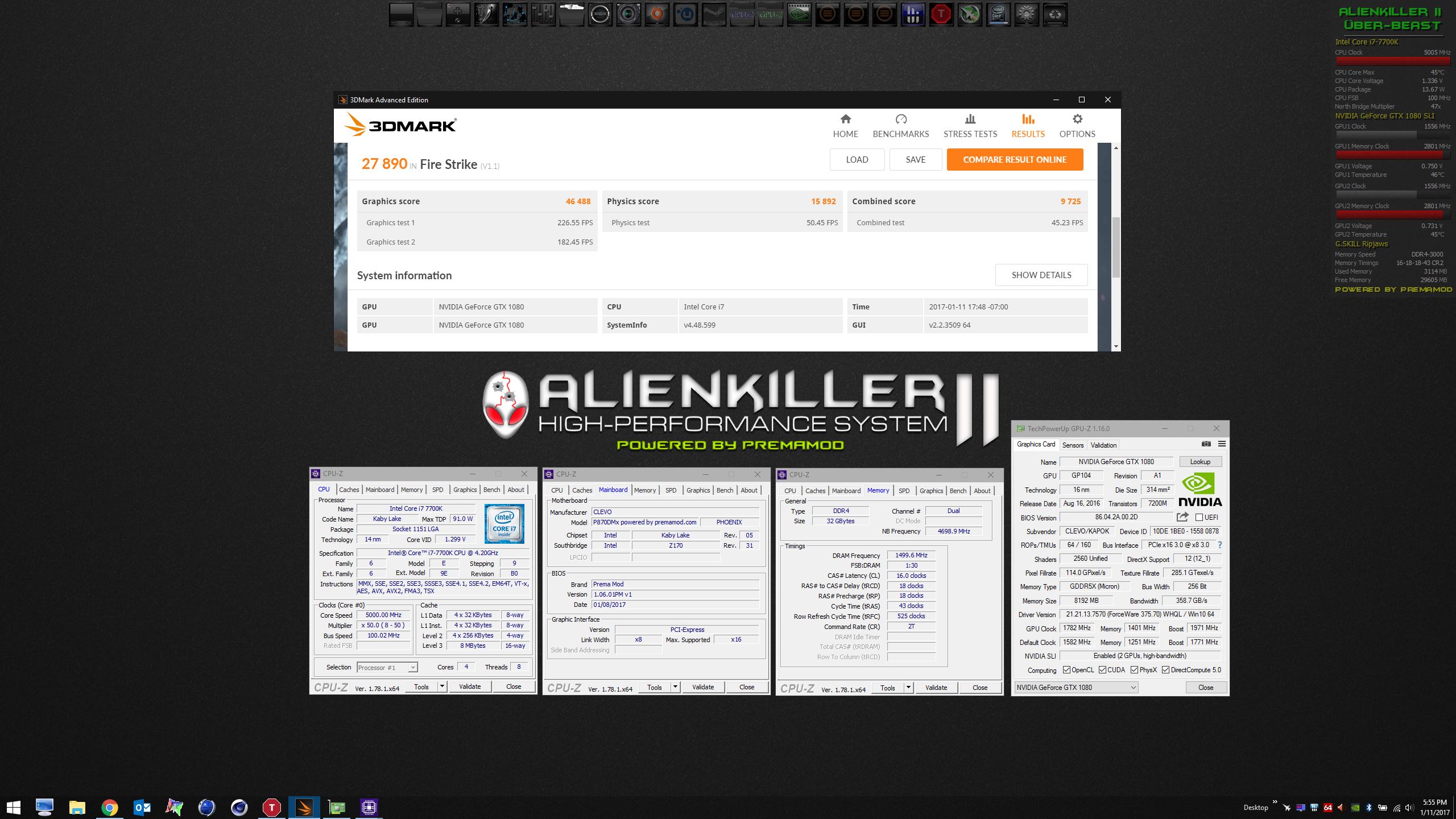This screenshot has width=1456, height=819.
Task: Toggle the PhysX checkbox in GPU-Z
Action: (1135, 670)
